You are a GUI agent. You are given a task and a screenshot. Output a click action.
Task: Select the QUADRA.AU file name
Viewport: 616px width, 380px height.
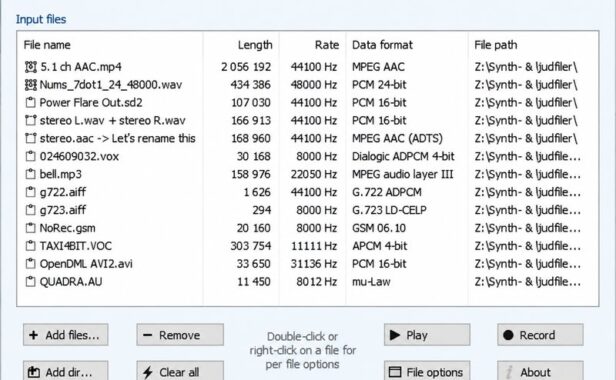[71, 282]
